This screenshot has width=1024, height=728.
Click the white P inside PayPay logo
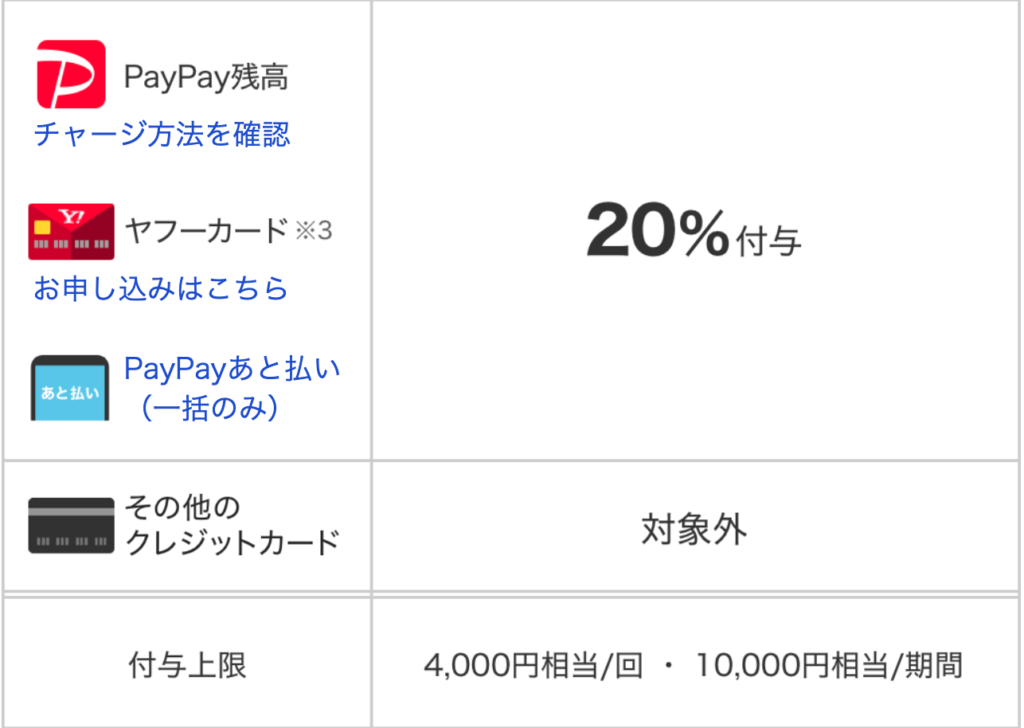(71, 76)
